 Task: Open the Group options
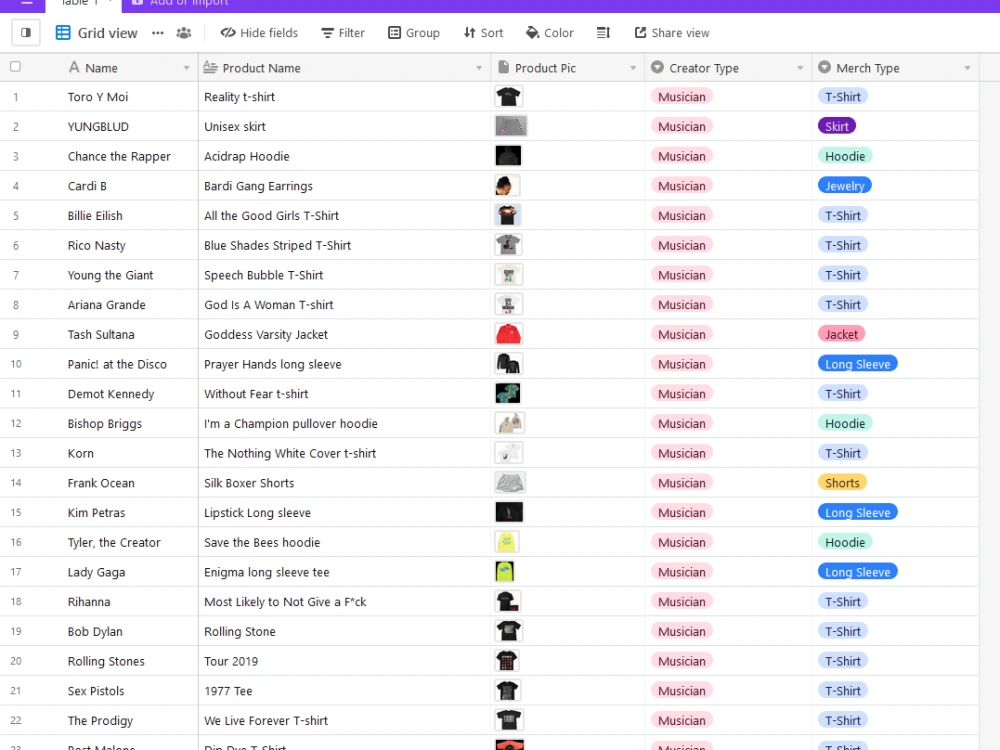(x=414, y=33)
